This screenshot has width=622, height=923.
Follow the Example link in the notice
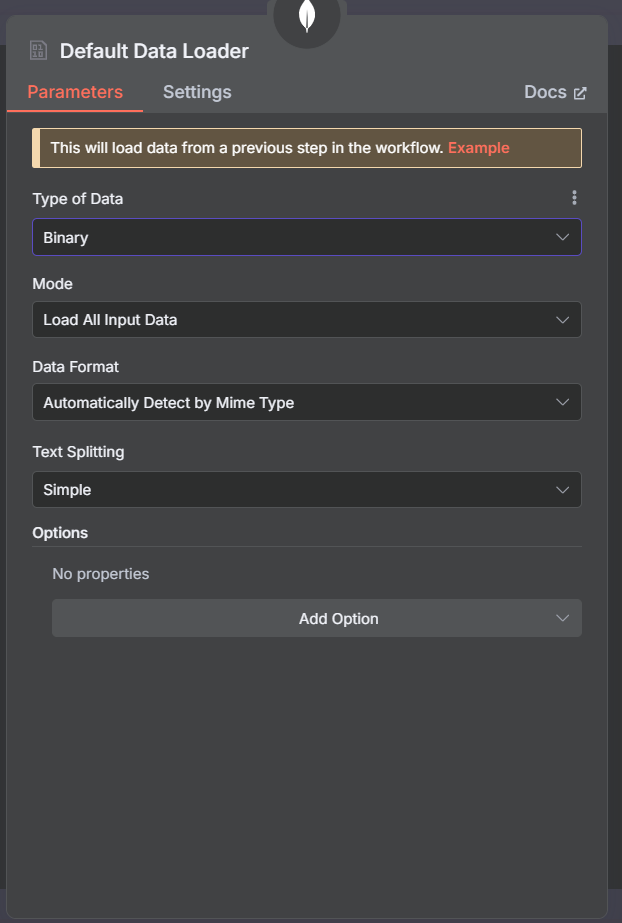[x=478, y=148]
